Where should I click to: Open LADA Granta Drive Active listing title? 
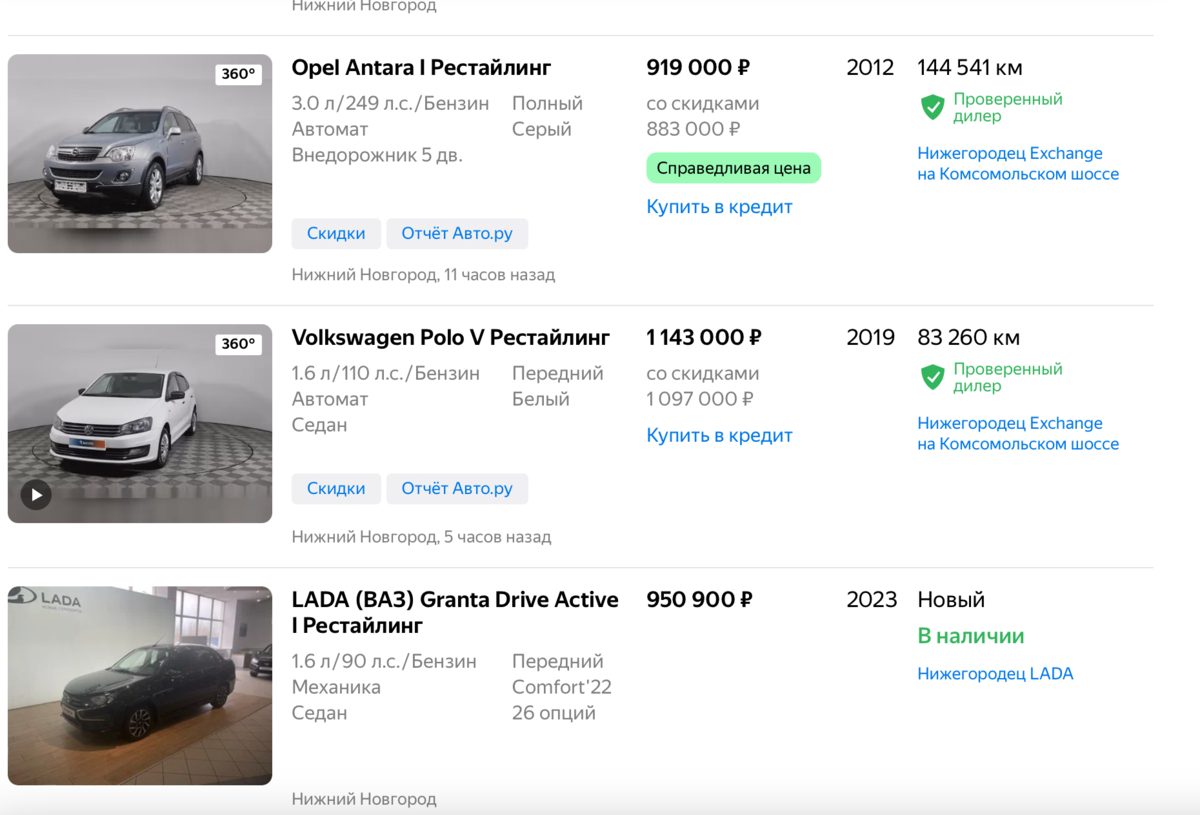pos(455,612)
